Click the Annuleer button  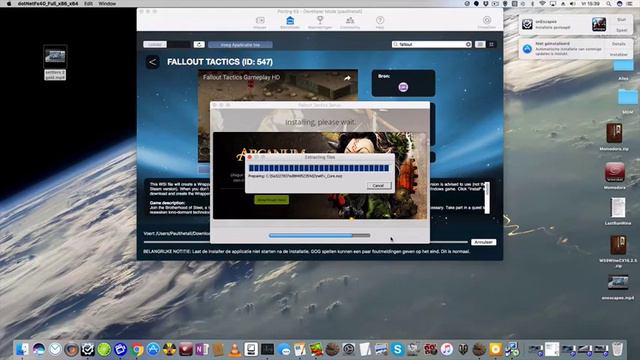pyautogui.click(x=483, y=242)
